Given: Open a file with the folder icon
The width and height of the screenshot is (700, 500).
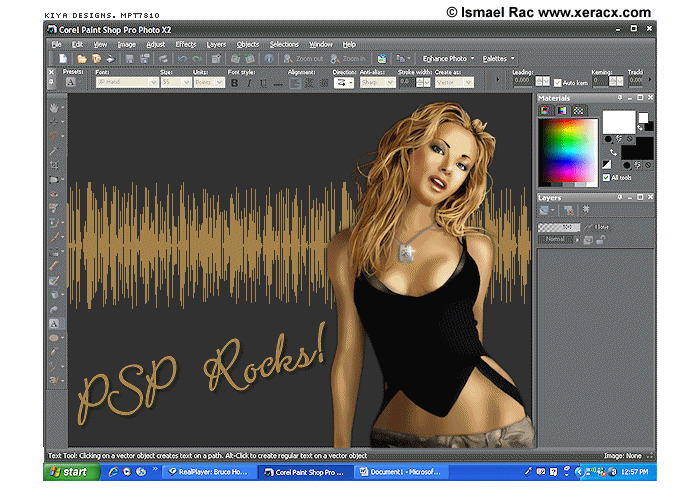Looking at the screenshot, I should point(81,58).
